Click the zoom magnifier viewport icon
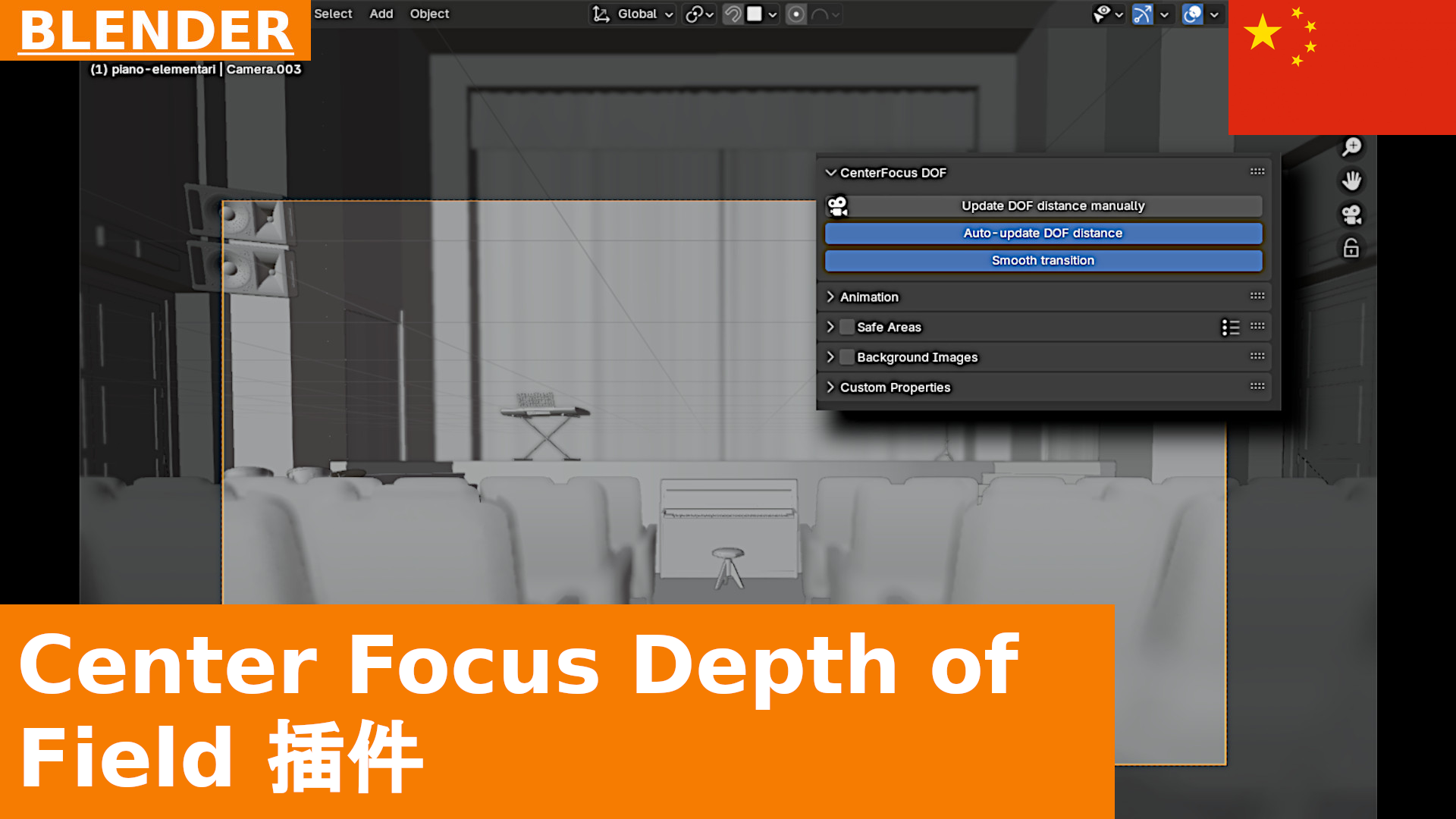1456x819 pixels. (x=1351, y=146)
